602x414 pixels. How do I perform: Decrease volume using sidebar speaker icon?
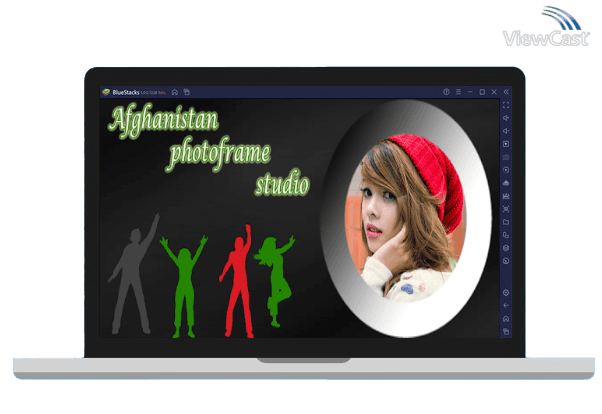[x=506, y=131]
